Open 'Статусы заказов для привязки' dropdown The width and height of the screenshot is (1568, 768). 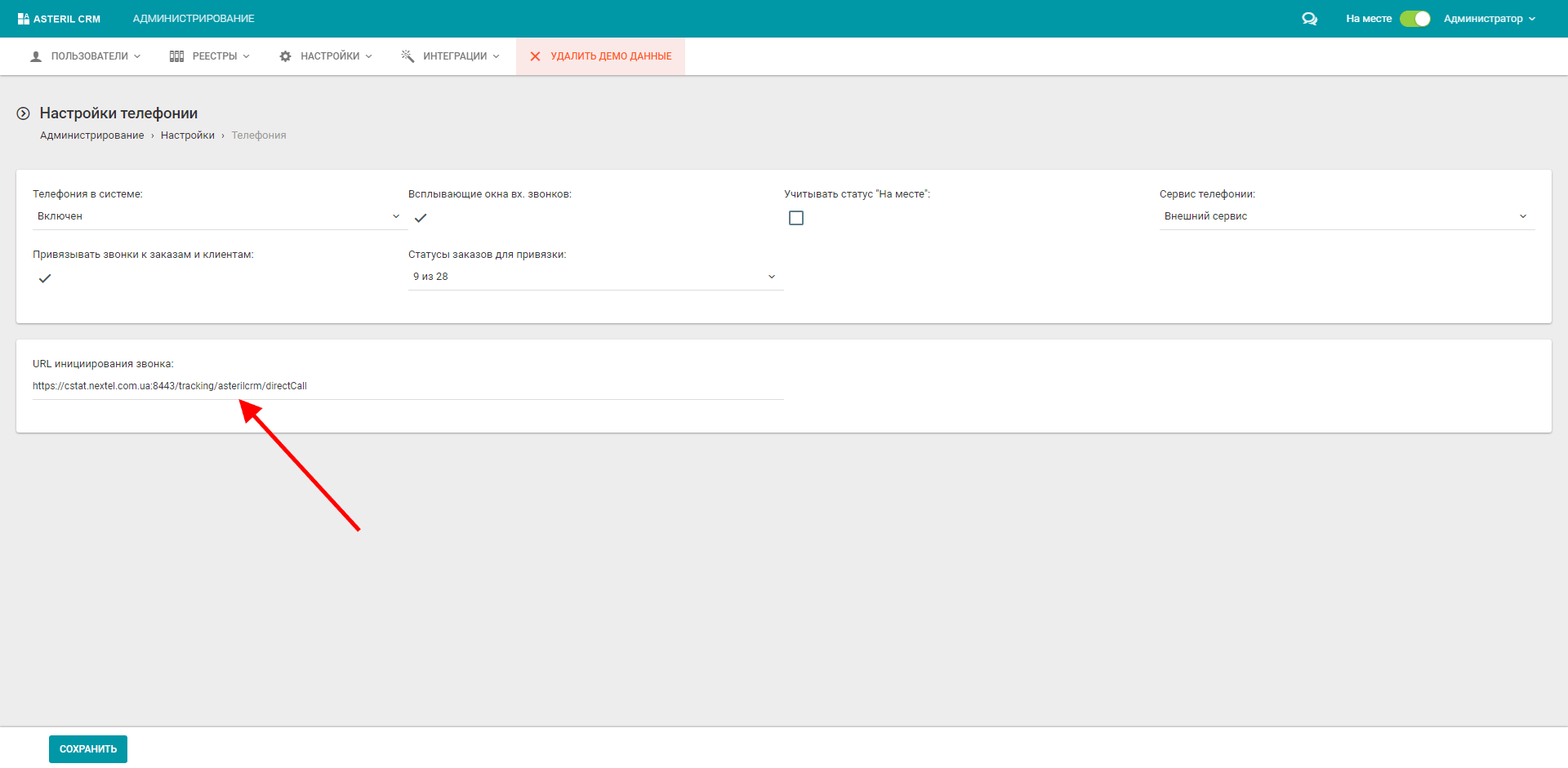(595, 277)
